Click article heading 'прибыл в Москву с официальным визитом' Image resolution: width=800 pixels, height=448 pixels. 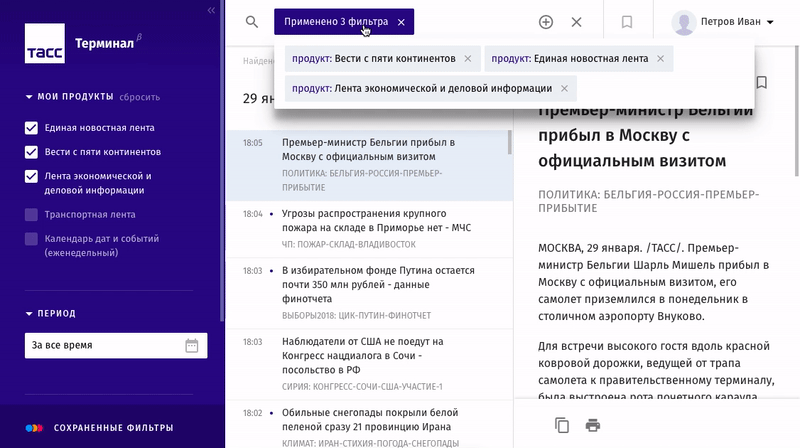(x=632, y=148)
